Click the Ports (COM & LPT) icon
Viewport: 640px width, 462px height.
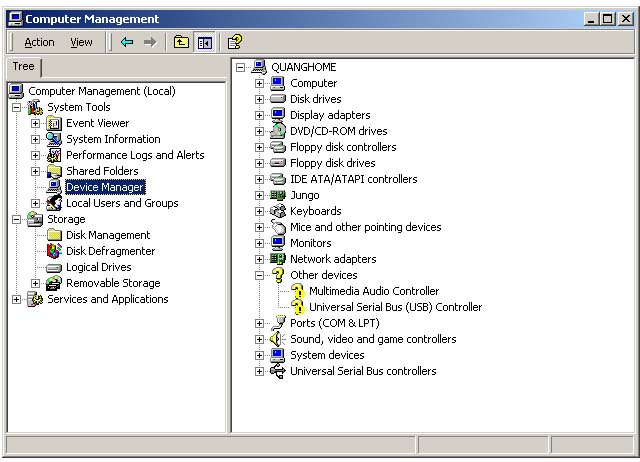click(278, 323)
